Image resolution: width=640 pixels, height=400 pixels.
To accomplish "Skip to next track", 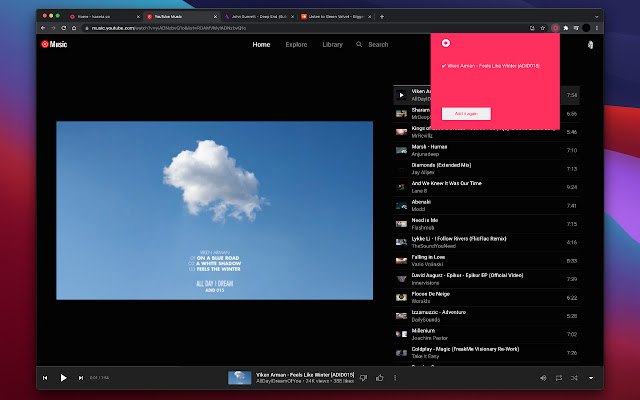I will [81, 378].
